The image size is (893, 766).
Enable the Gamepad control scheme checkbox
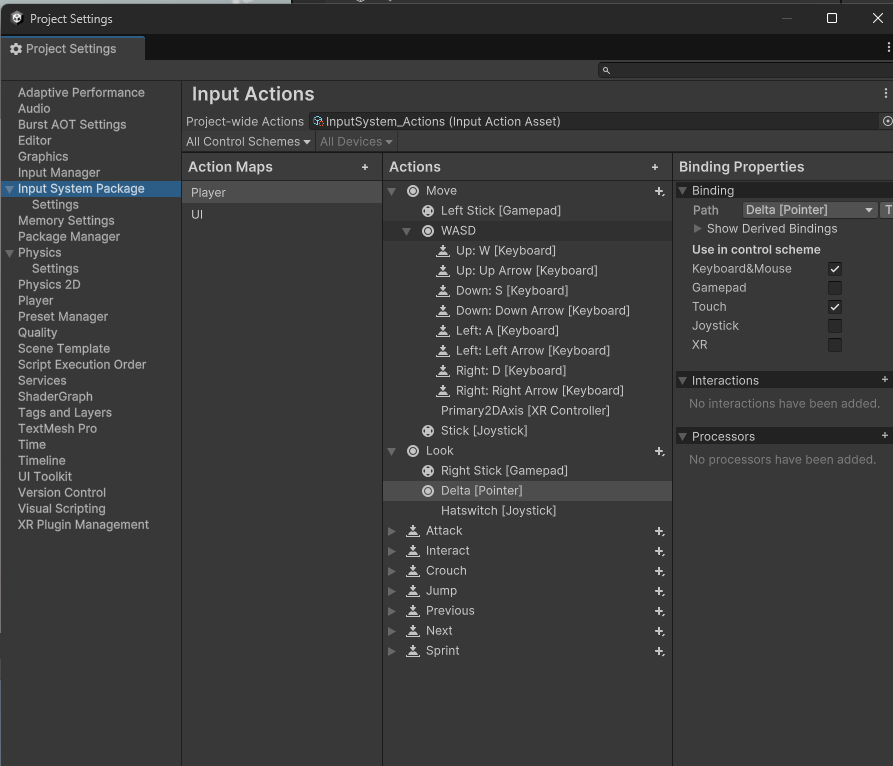pos(835,288)
